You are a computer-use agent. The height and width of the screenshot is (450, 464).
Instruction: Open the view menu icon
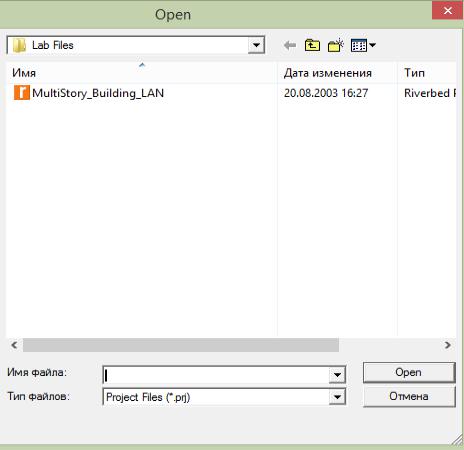[x=359, y=45]
